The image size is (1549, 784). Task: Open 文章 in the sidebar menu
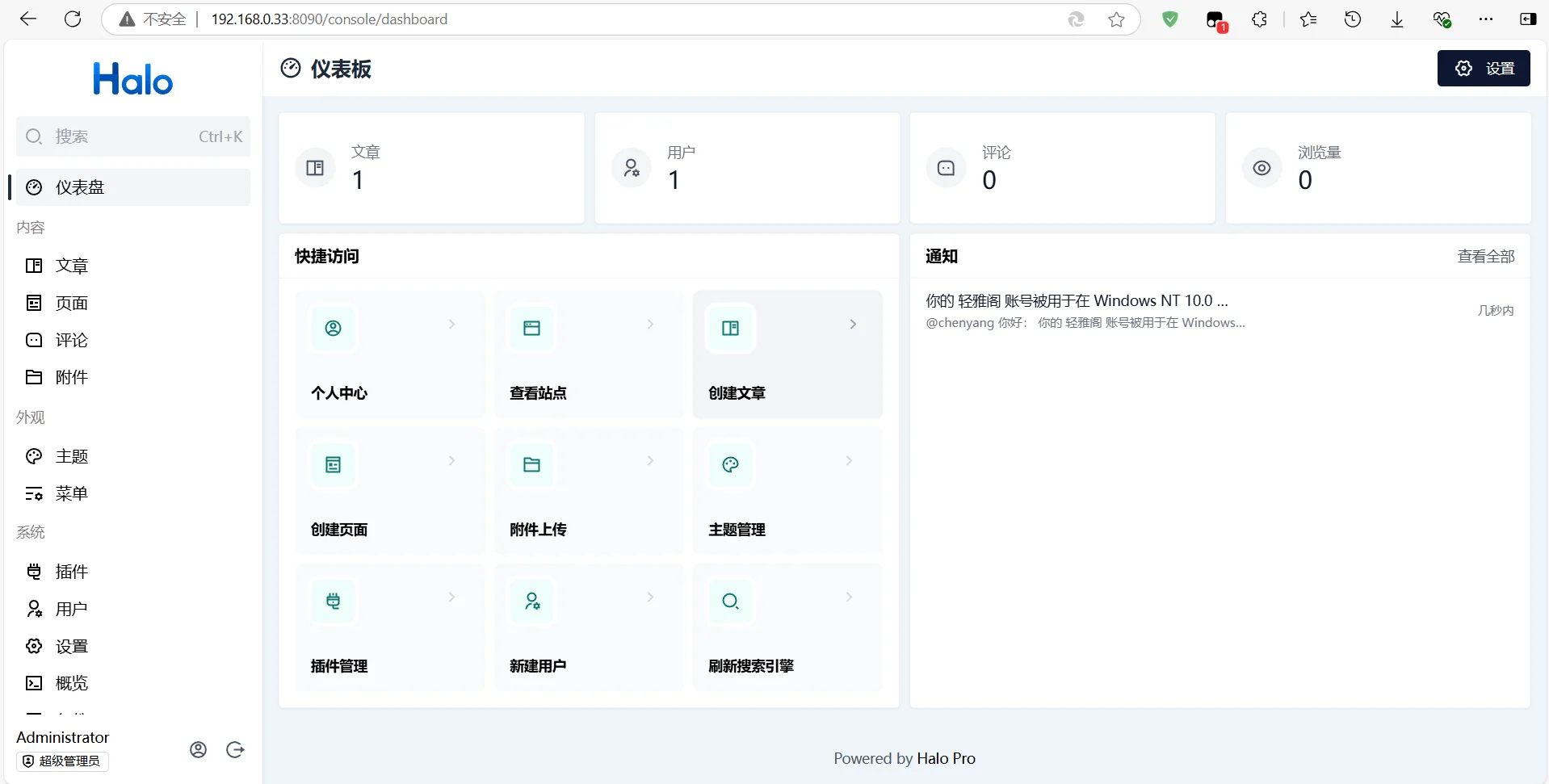pos(71,266)
